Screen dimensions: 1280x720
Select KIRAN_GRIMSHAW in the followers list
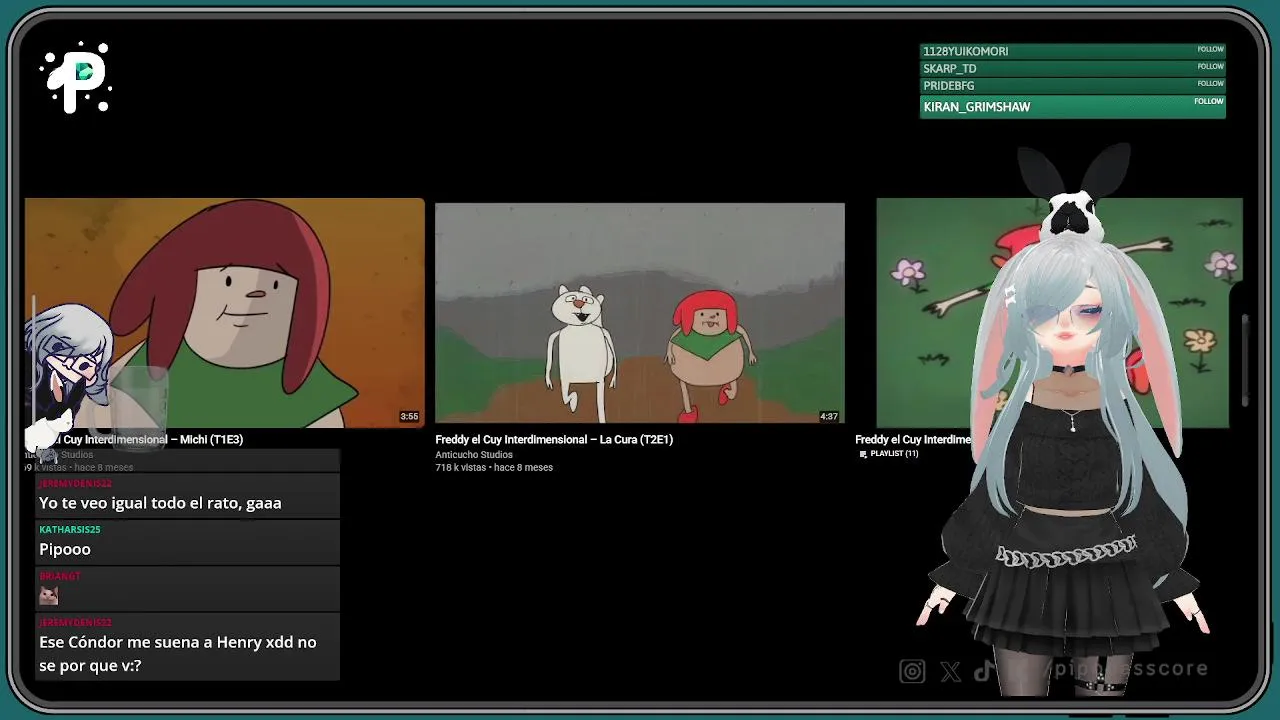click(1072, 107)
